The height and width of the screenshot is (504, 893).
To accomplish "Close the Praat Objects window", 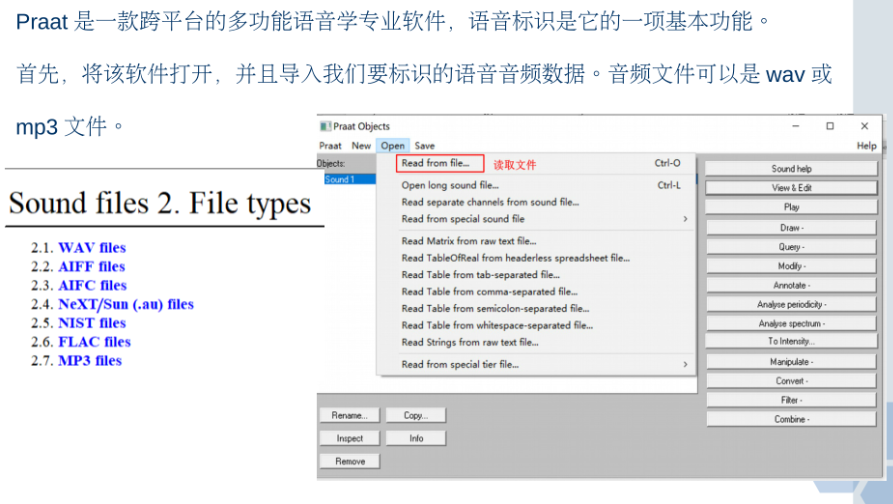I will 865,126.
